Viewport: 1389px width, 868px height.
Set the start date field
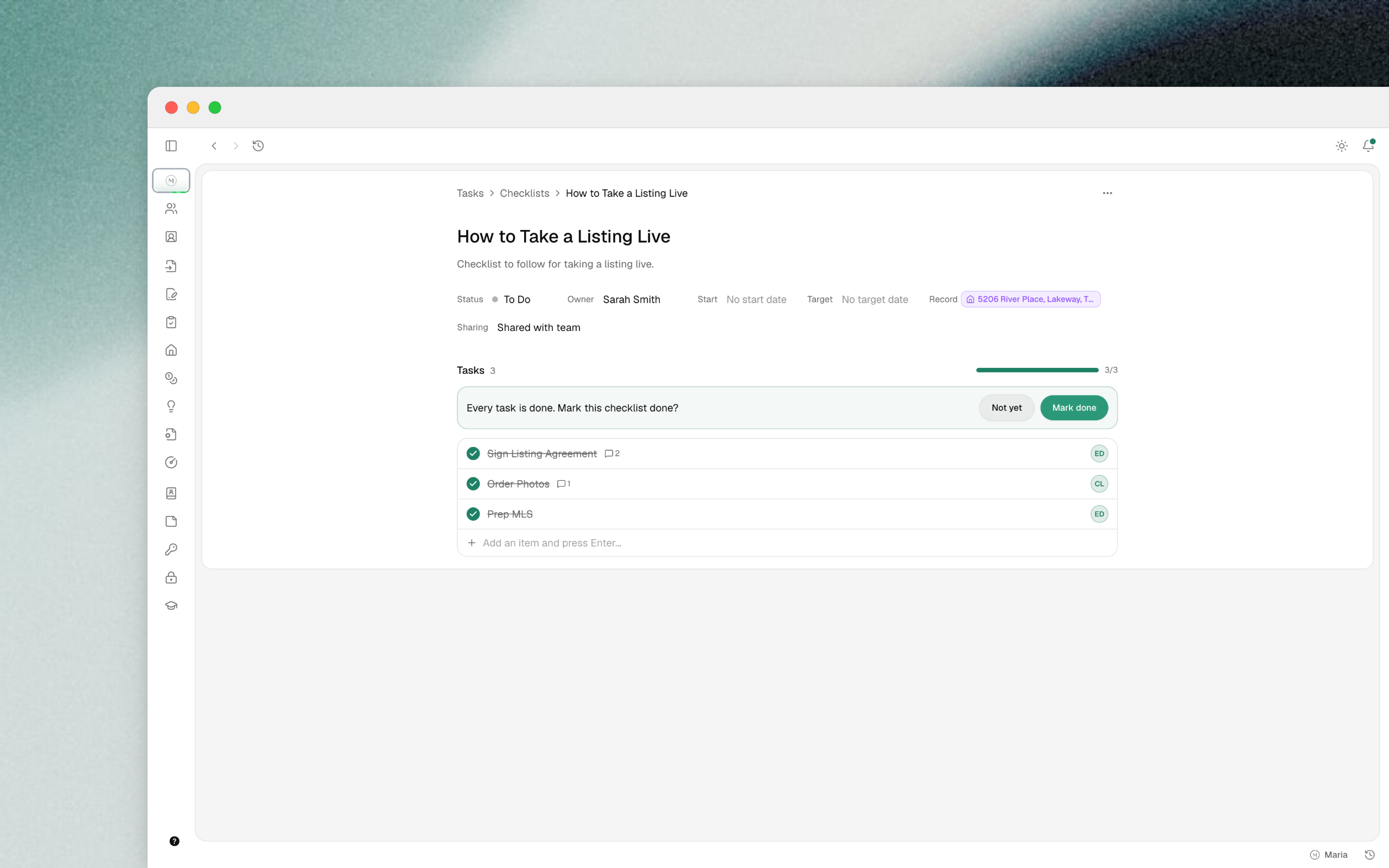[x=756, y=299]
